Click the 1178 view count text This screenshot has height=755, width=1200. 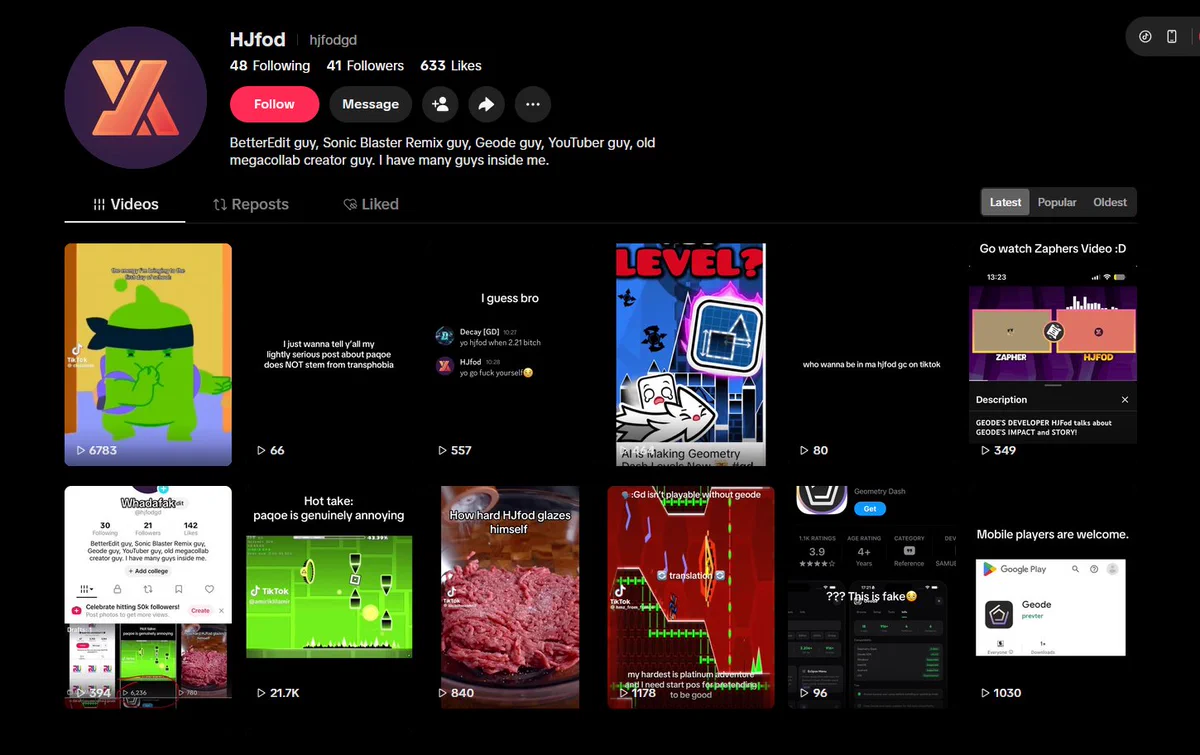pos(644,693)
